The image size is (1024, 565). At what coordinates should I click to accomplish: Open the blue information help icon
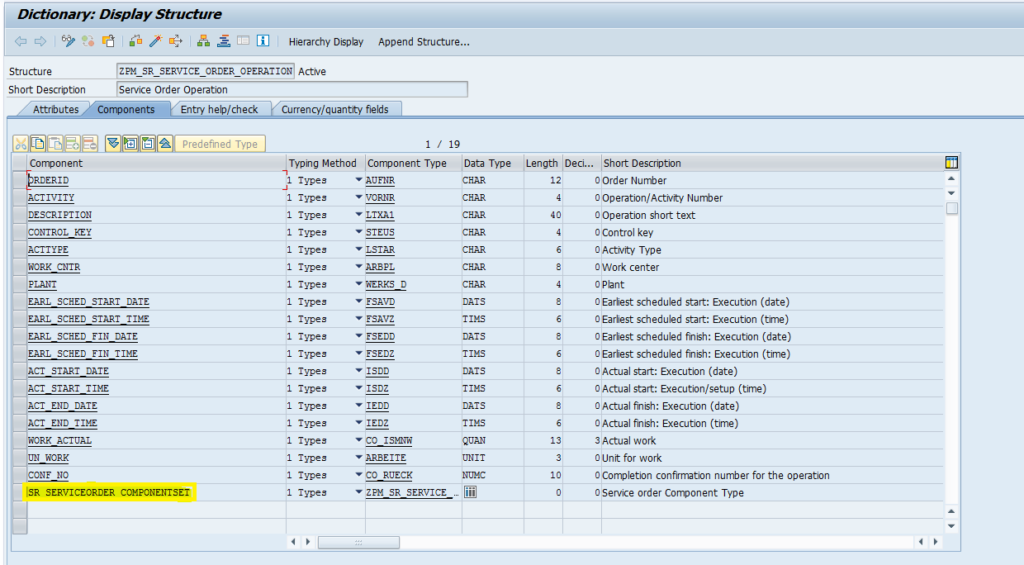(x=263, y=41)
